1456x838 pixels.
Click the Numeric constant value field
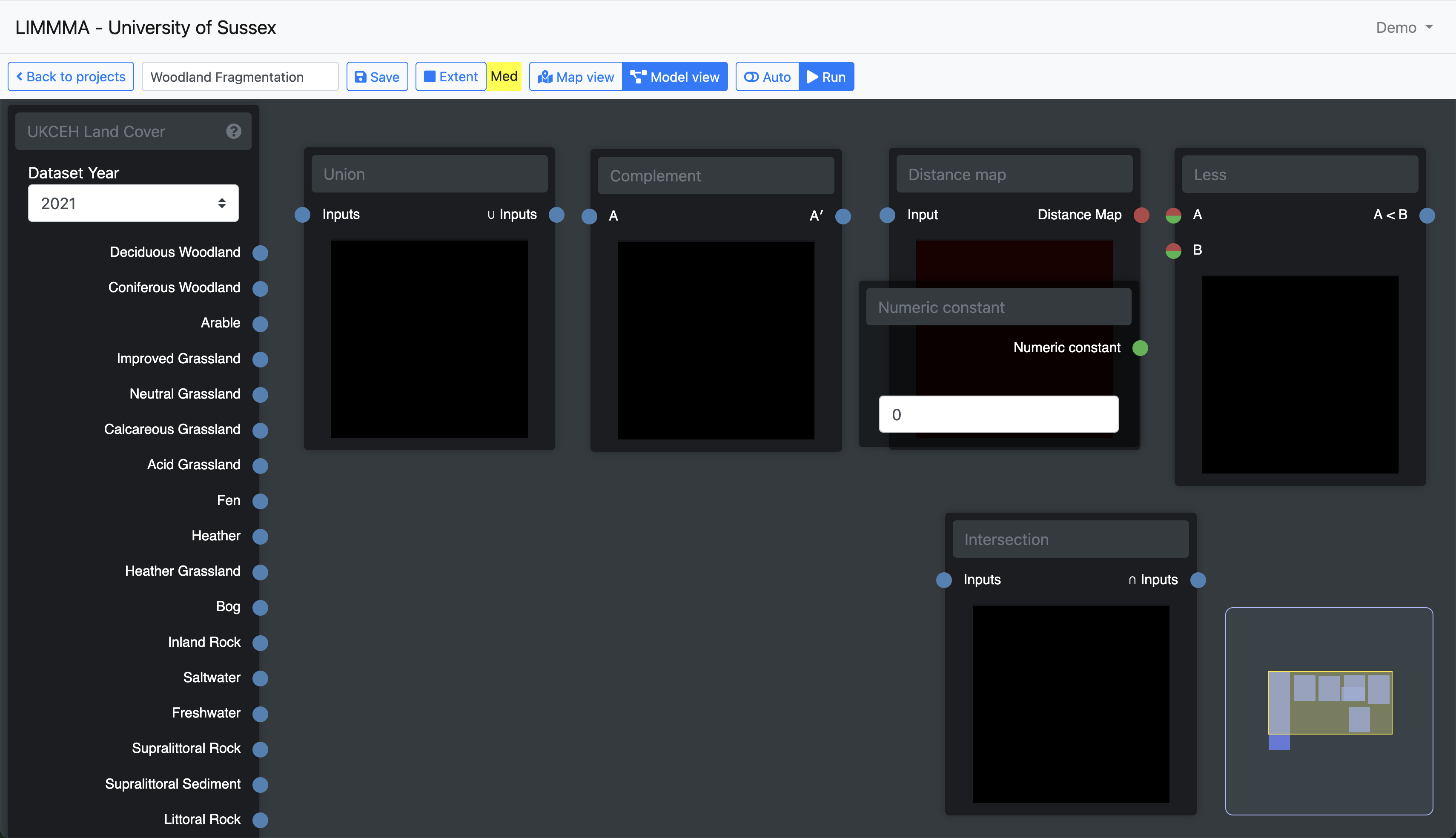click(998, 414)
